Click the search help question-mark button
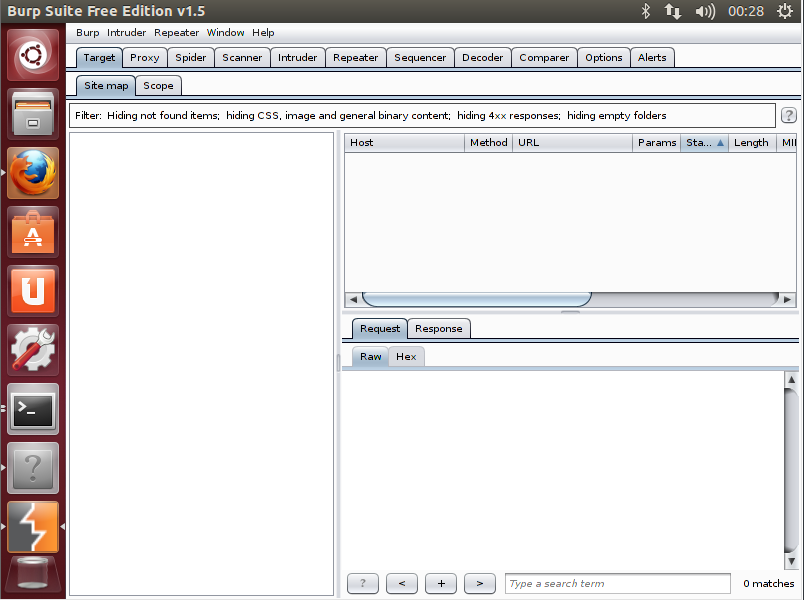The width and height of the screenshot is (804, 602). tap(363, 584)
